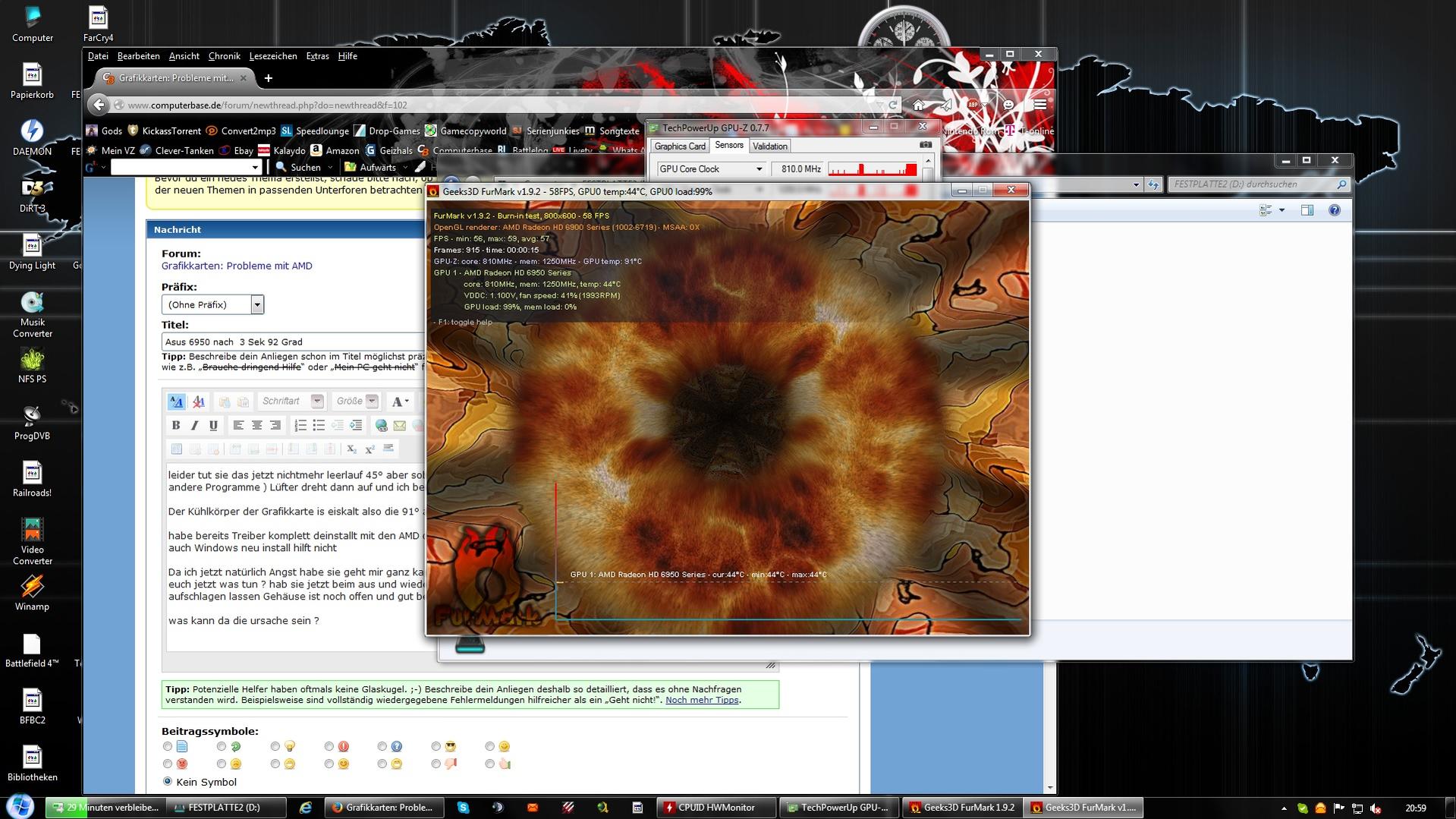Select green arrow symbol radio
1456x819 pixels.
tap(222, 747)
